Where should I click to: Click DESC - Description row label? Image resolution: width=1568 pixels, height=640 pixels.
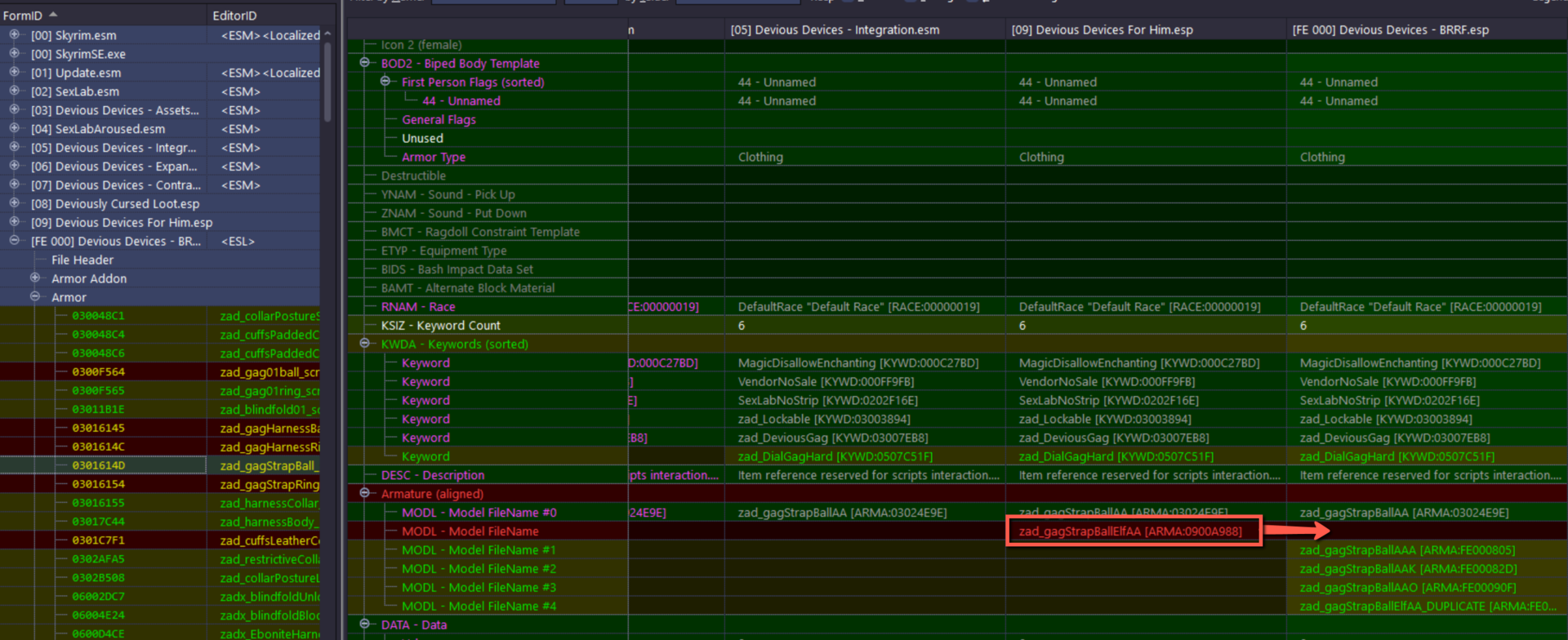(432, 475)
